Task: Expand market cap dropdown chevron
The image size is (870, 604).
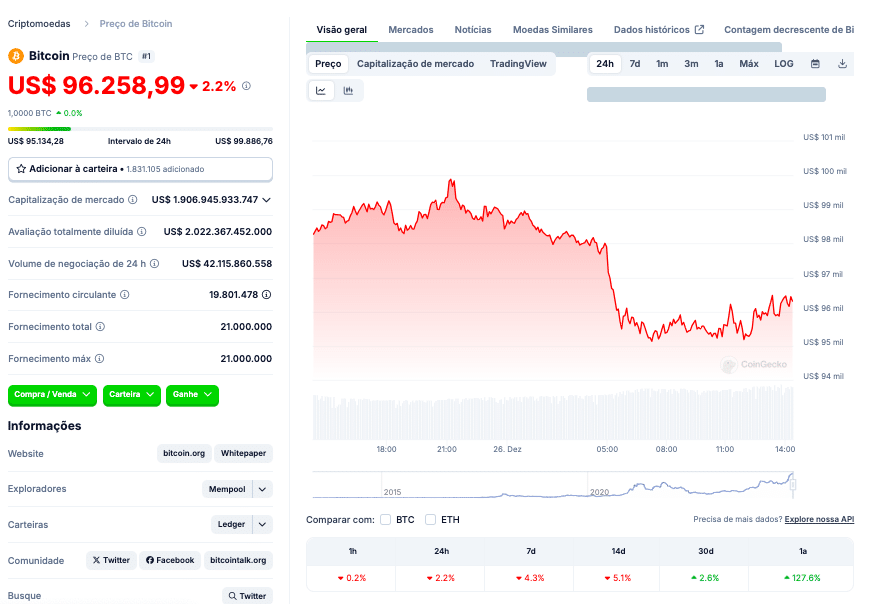Action: pyautogui.click(x=266, y=200)
